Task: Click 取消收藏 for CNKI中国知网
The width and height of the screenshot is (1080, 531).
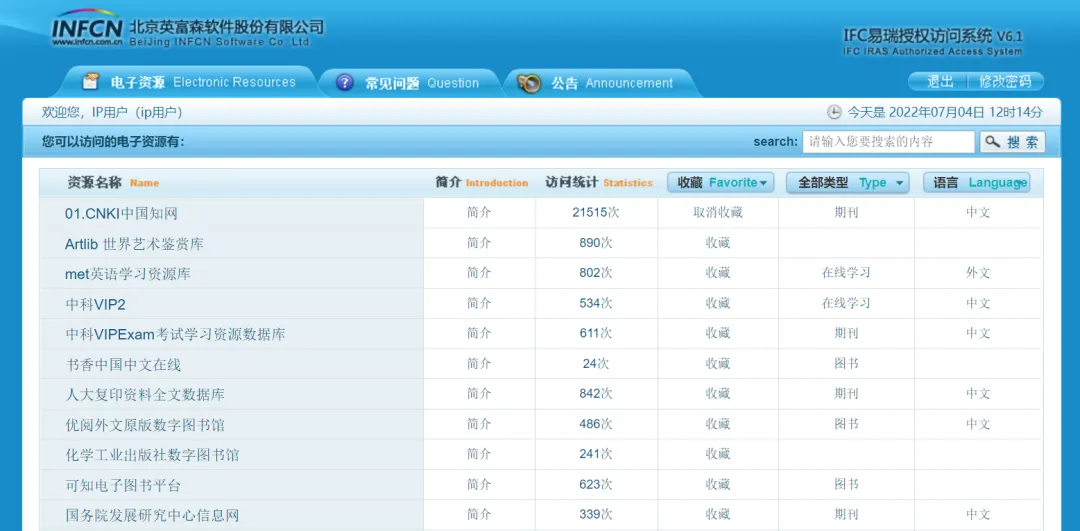Action: point(718,213)
